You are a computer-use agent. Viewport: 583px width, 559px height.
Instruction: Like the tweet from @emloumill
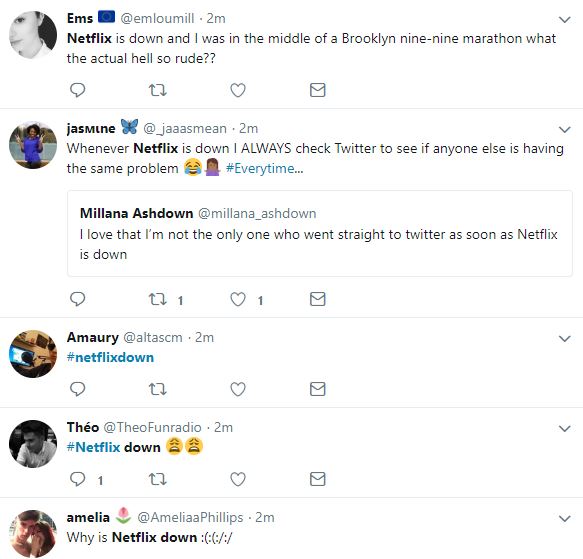(x=238, y=90)
